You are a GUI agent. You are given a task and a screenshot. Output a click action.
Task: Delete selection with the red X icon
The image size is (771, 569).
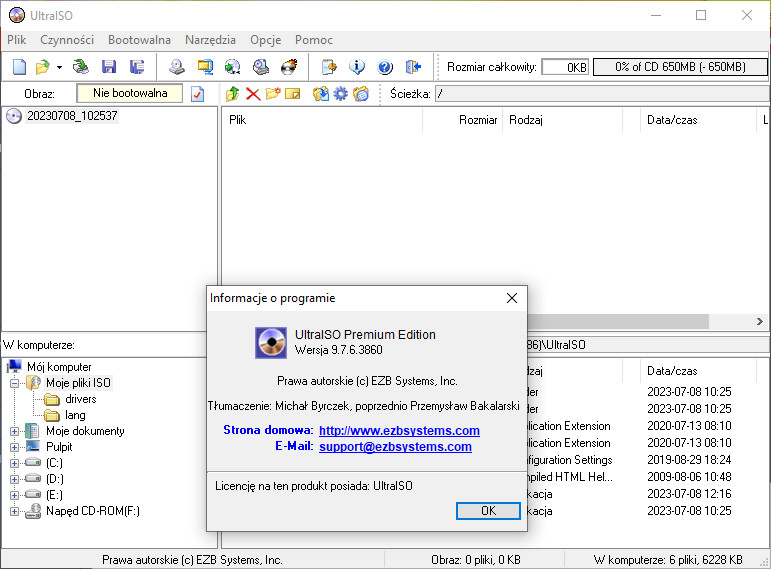tap(253, 93)
